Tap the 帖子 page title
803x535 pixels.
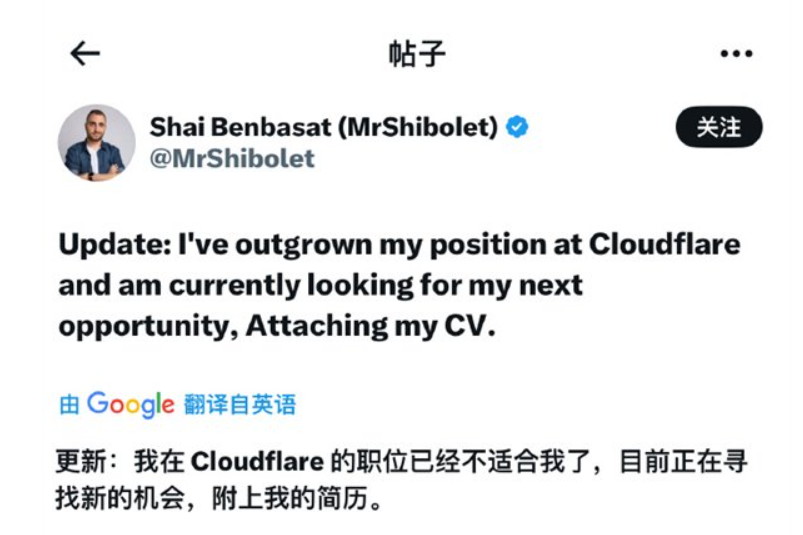[x=416, y=54]
